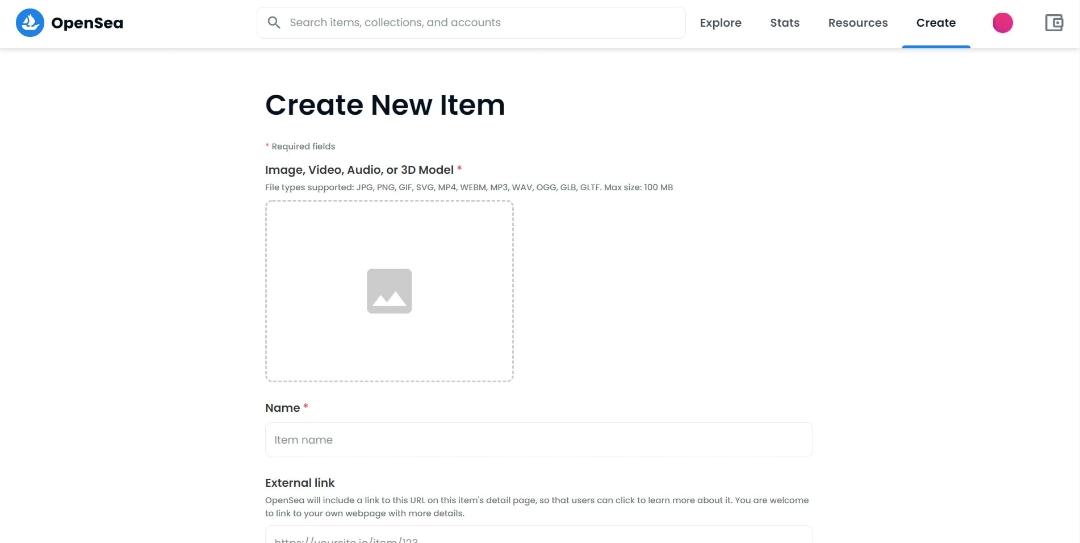Screen dimensions: 1080x543
Task: Open the Resources menu
Action: click(x=858, y=23)
